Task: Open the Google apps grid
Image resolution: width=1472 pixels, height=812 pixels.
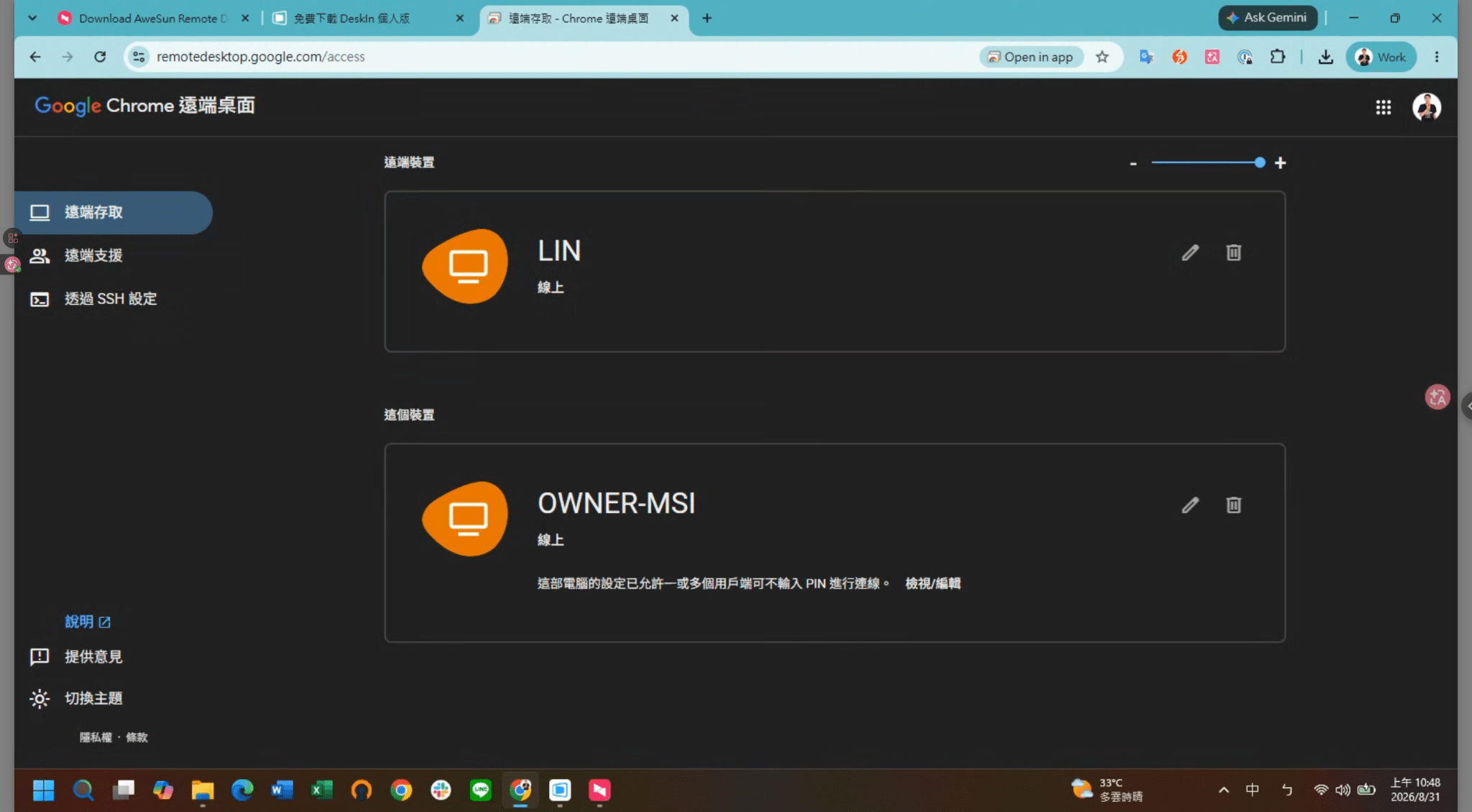Action: 1383,107
